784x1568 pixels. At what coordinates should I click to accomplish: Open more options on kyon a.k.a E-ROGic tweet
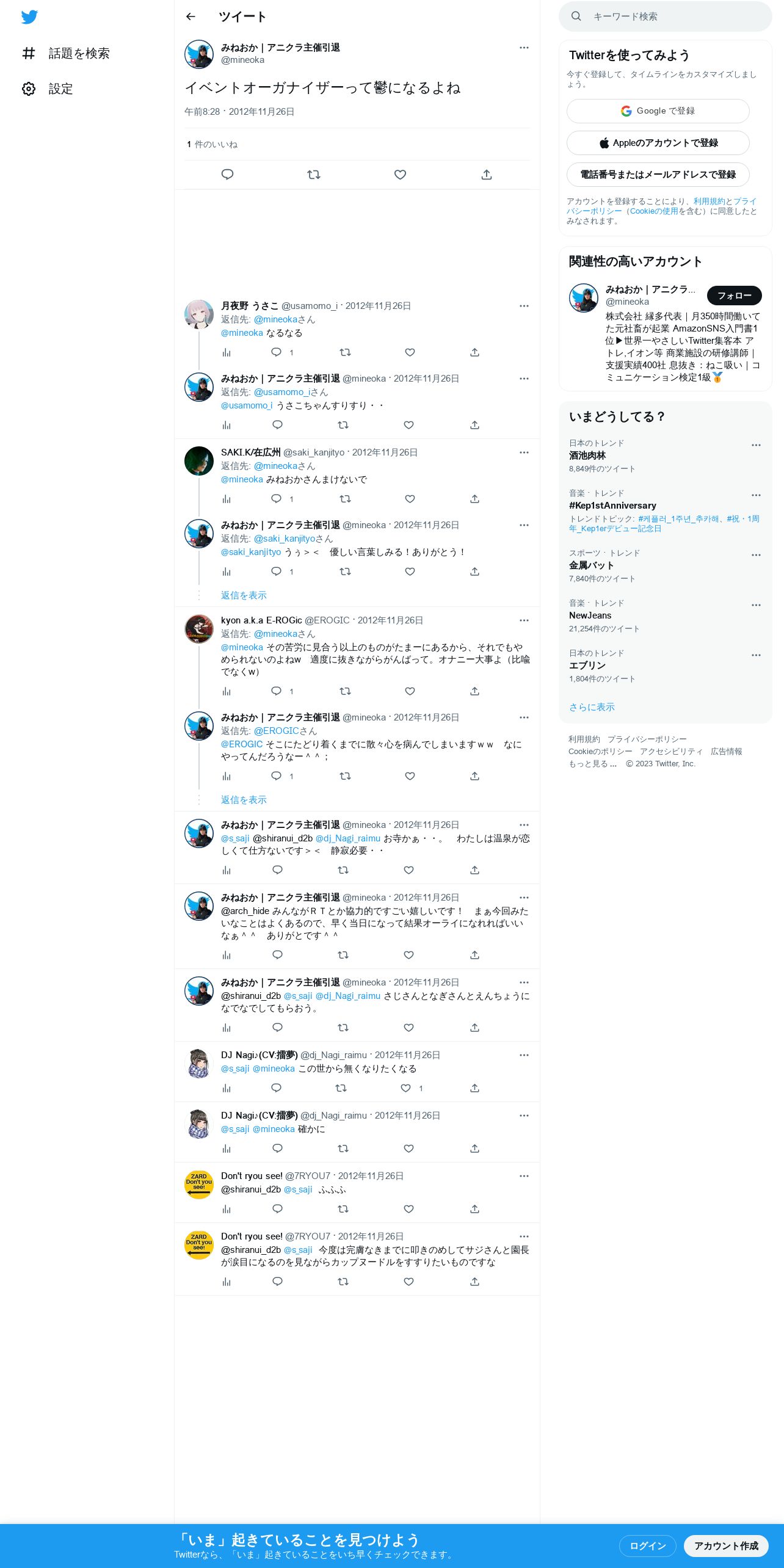tap(524, 620)
